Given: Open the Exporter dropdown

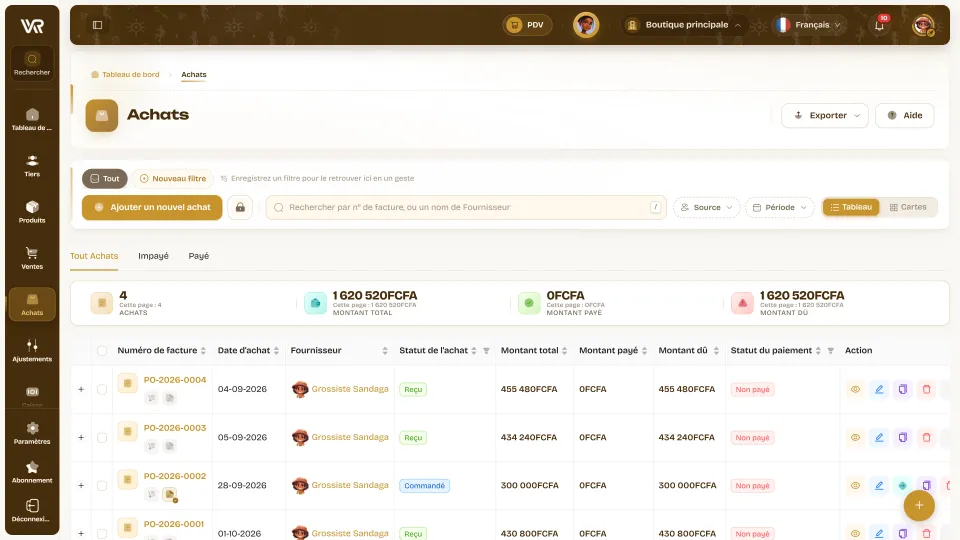Looking at the screenshot, I should point(825,115).
